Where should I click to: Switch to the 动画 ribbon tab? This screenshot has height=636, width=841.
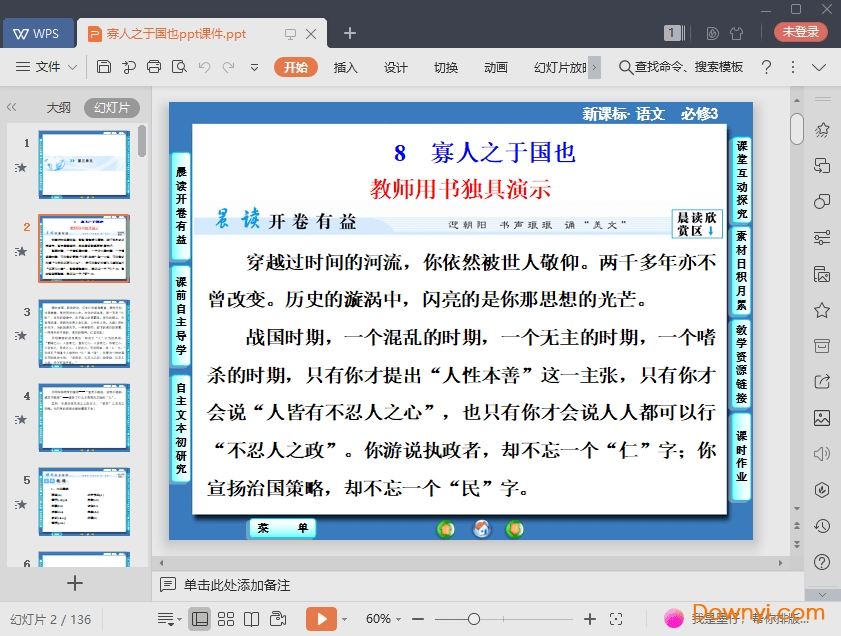point(495,67)
